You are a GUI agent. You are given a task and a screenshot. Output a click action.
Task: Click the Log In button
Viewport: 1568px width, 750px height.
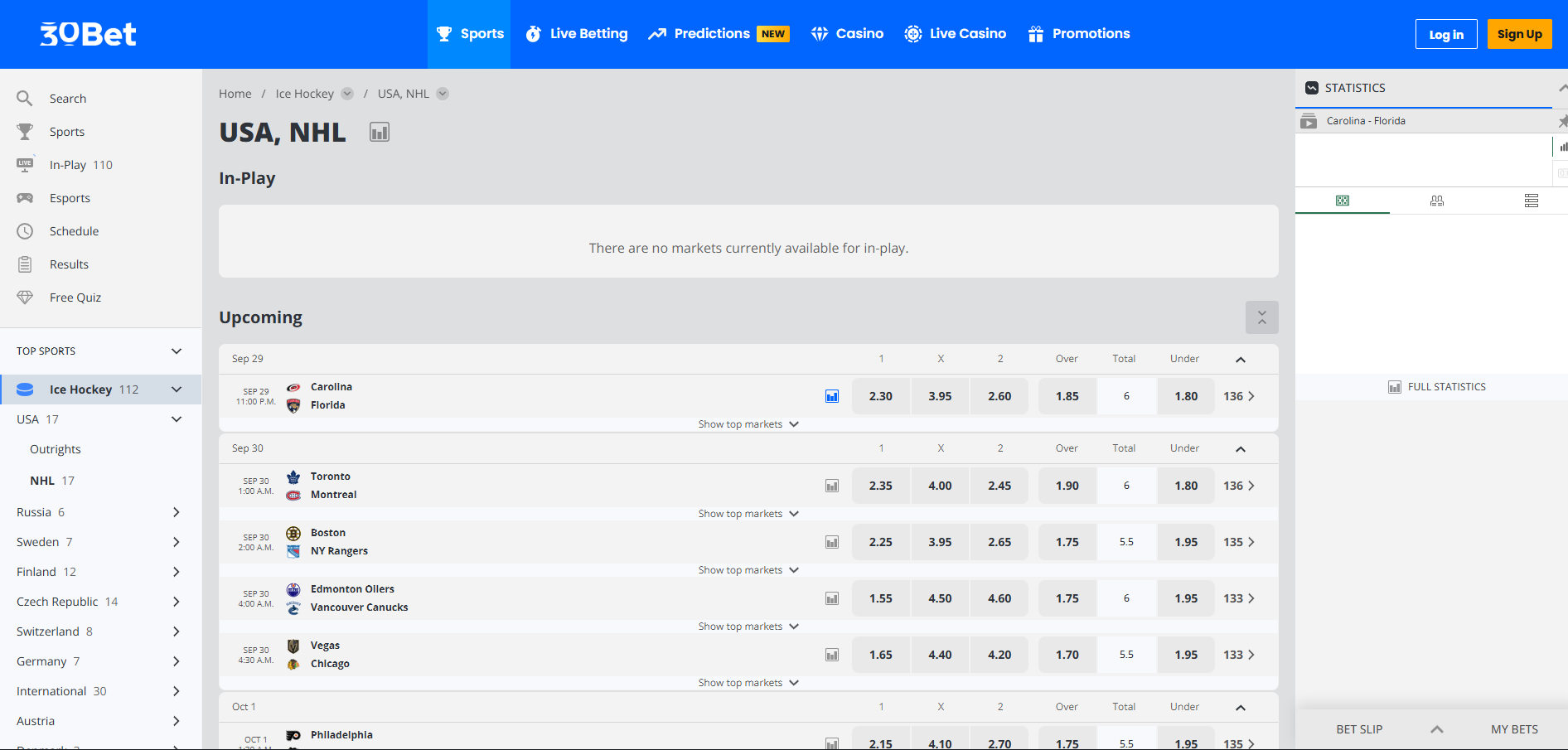(1446, 34)
